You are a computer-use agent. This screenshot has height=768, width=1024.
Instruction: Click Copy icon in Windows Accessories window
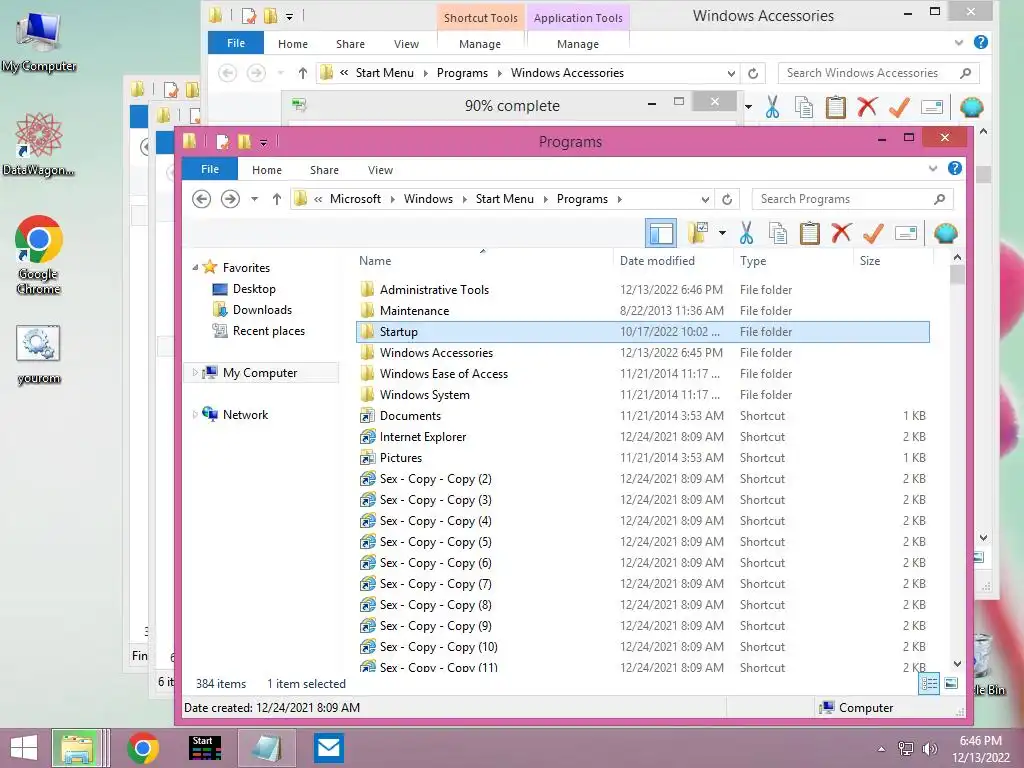pos(804,107)
